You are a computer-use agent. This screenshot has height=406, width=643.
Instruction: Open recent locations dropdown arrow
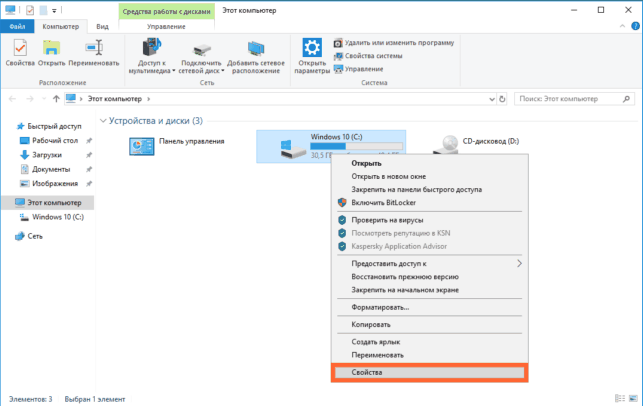pyautogui.click(x=44, y=99)
